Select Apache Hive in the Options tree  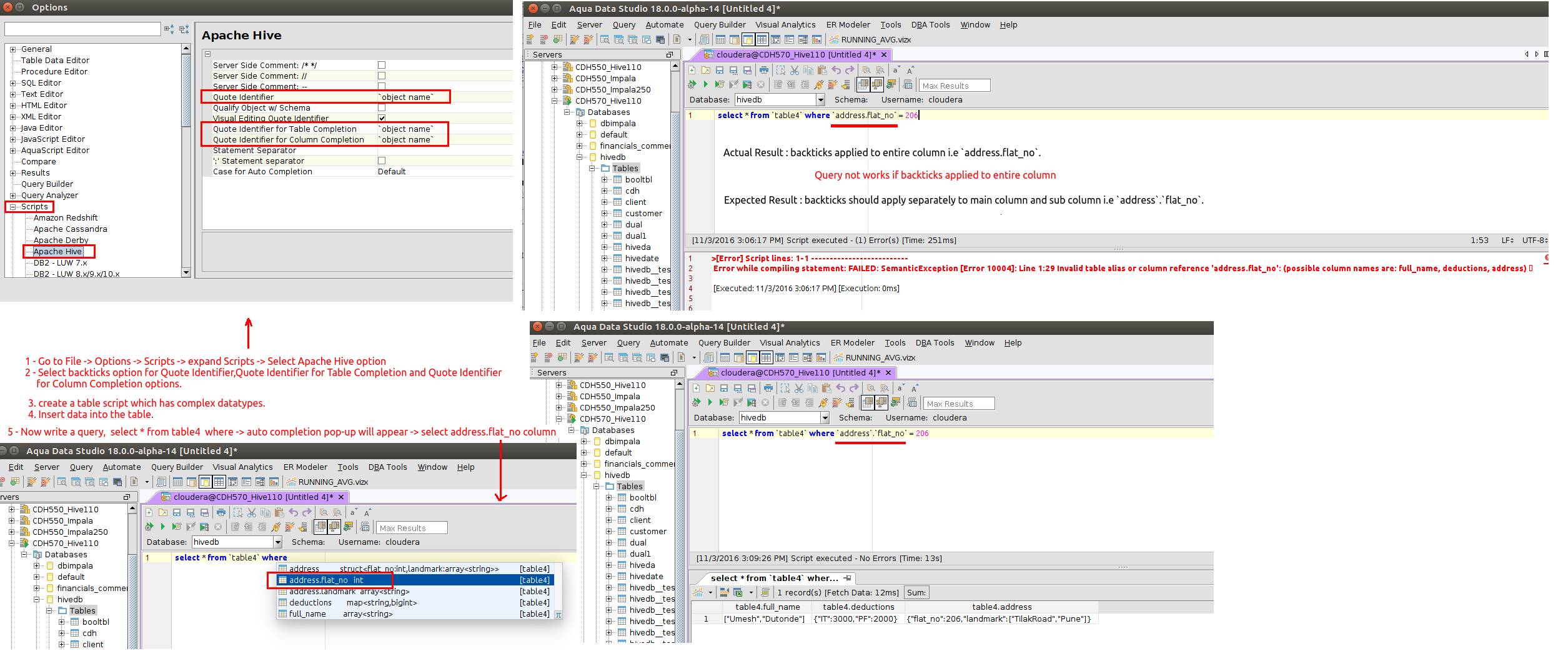[57, 252]
